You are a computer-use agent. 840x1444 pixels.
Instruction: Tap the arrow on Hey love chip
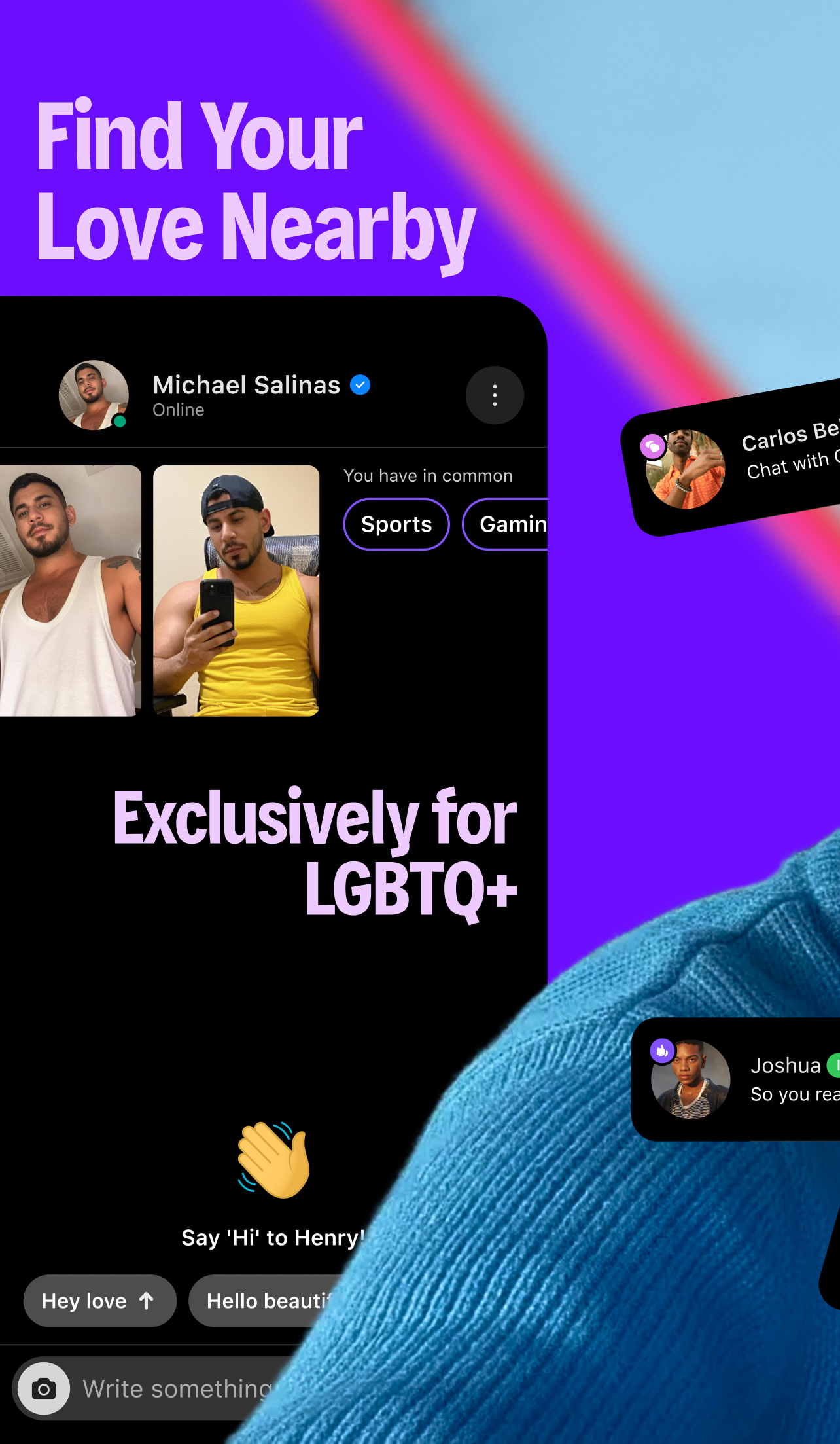(x=147, y=1301)
